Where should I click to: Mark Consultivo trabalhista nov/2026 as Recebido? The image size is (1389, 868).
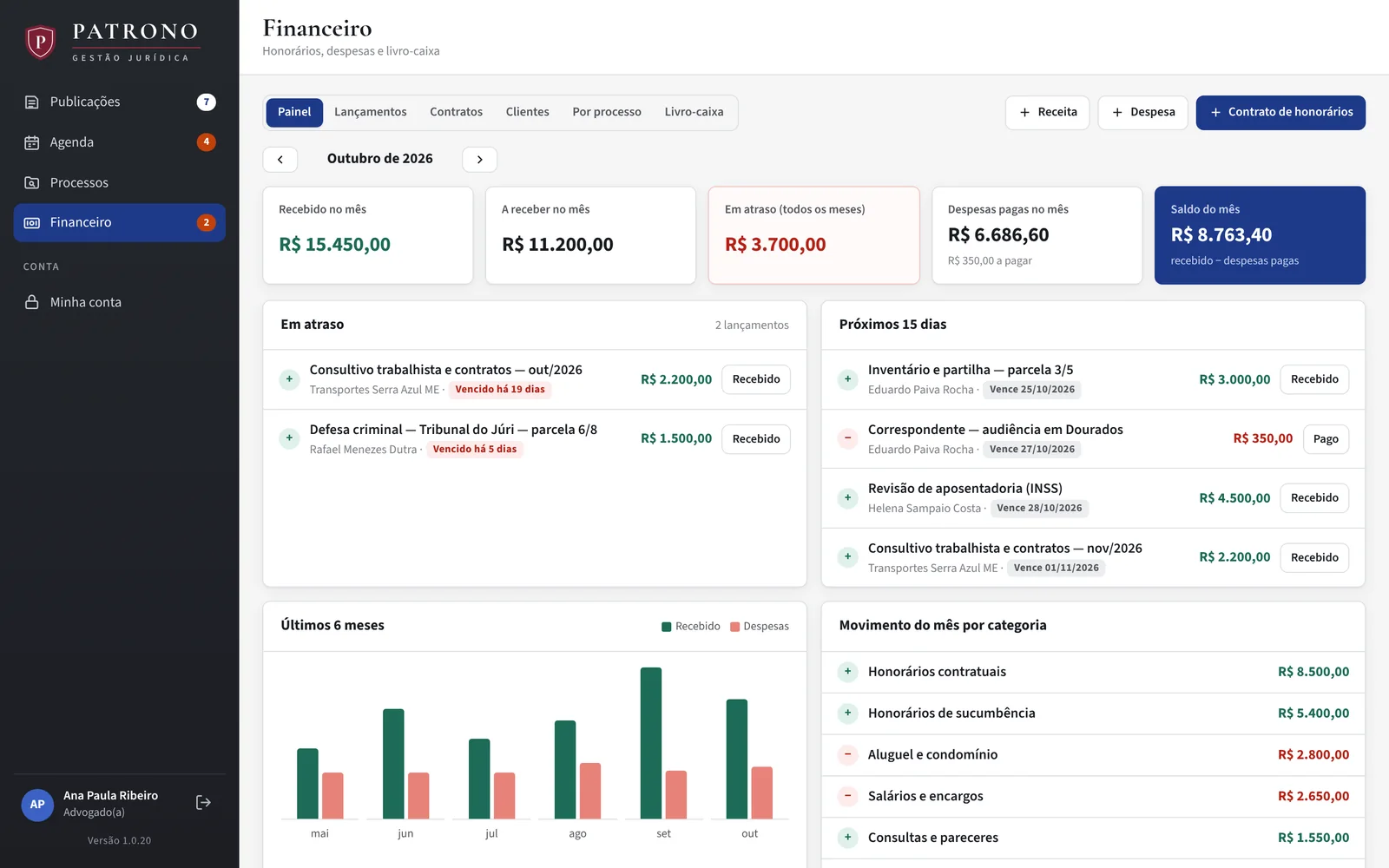pyautogui.click(x=1314, y=558)
